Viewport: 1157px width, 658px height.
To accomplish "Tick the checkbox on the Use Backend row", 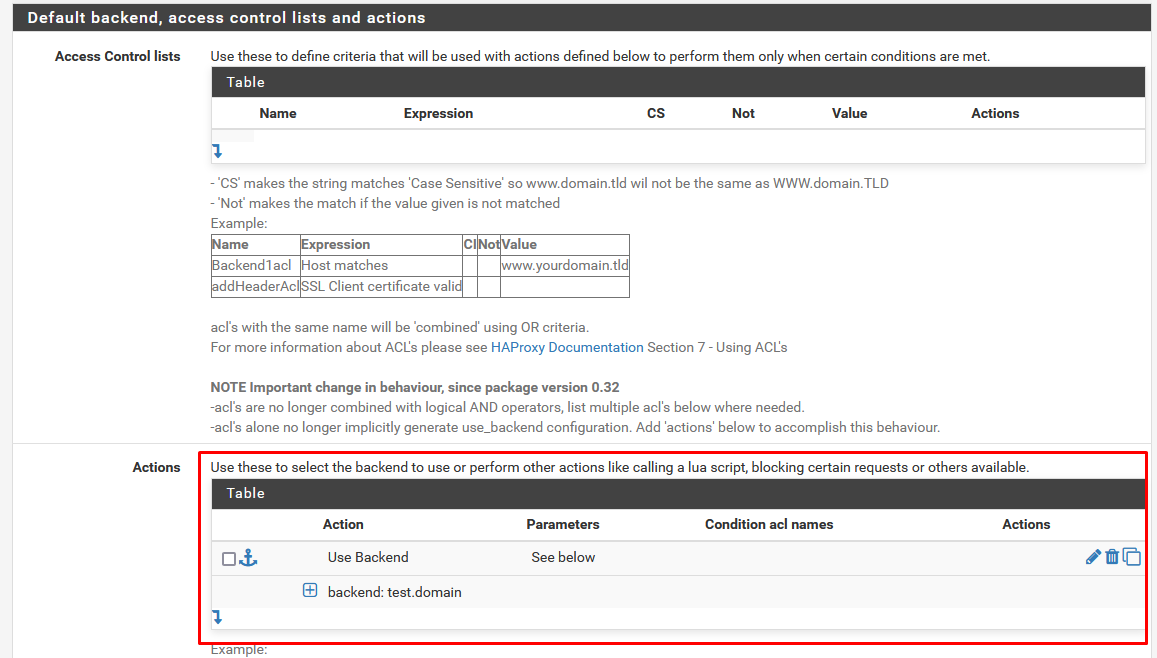I will pyautogui.click(x=229, y=559).
